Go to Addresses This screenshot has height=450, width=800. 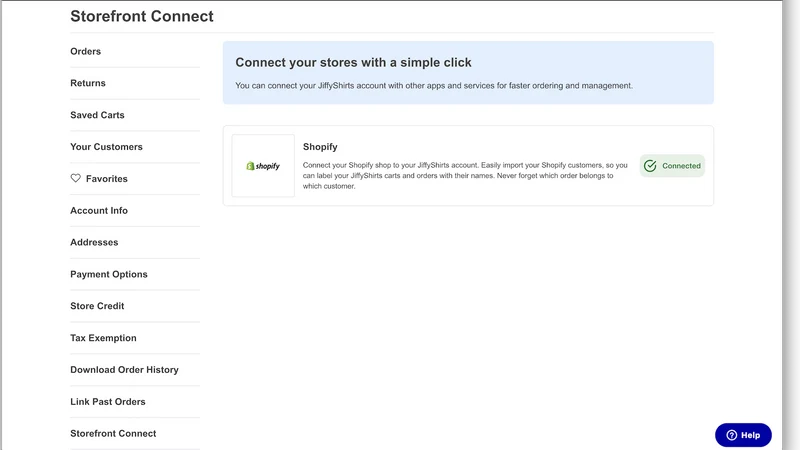(x=94, y=242)
